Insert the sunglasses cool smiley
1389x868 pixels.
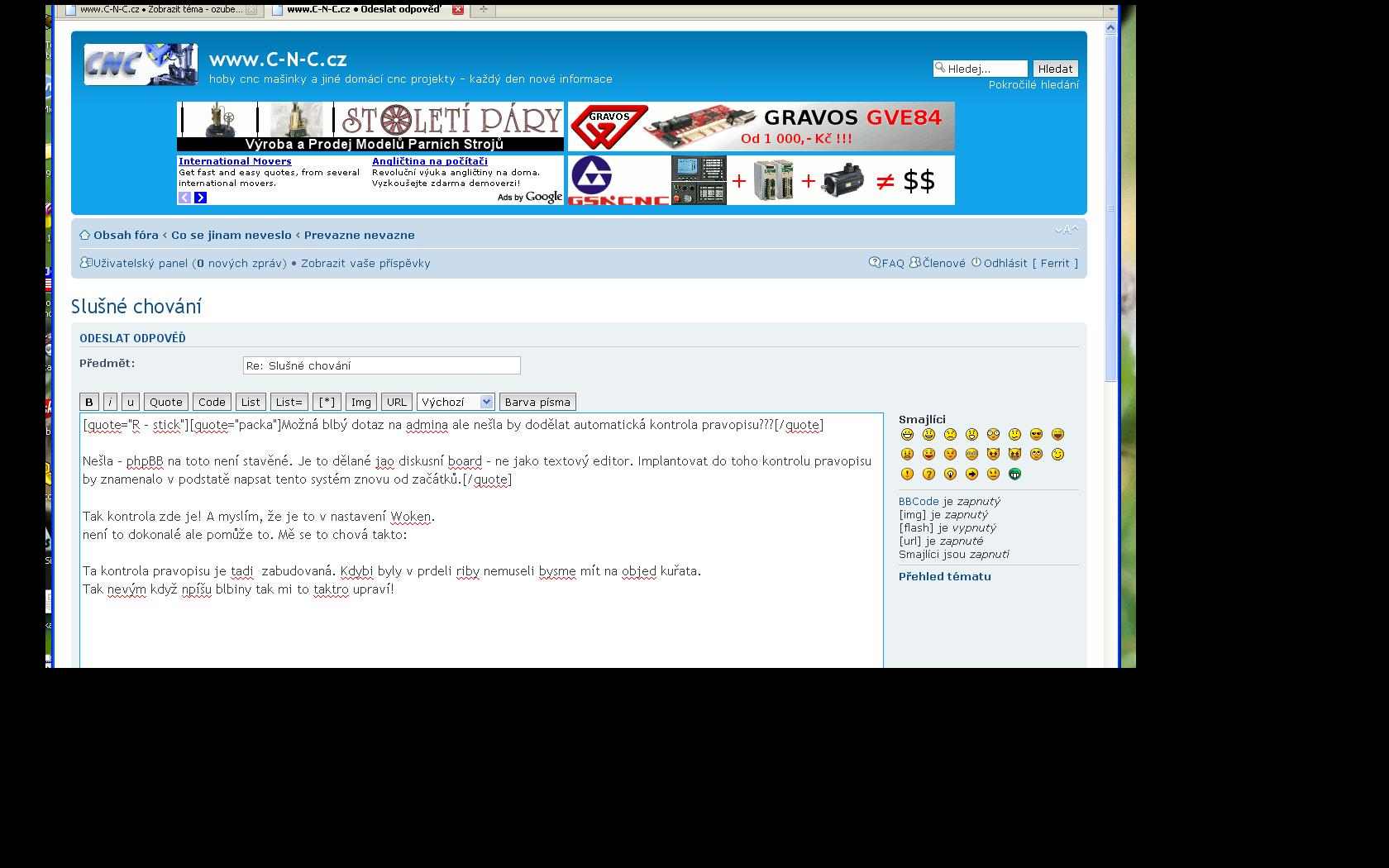click(x=1036, y=435)
